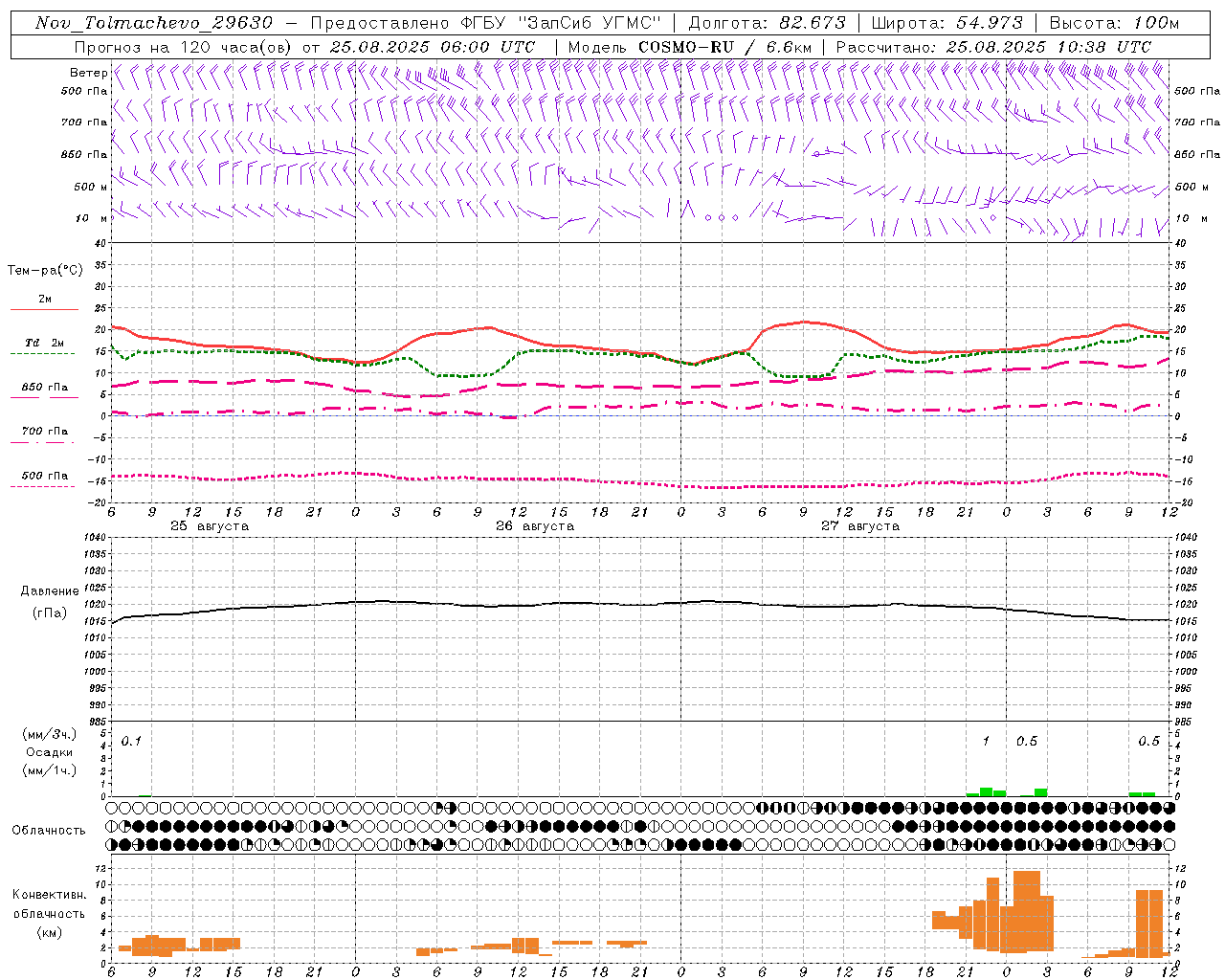The height and width of the screenshot is (980, 1225).
Task: Click the station title Nov_Tolmachevo_29630
Action: (x=153, y=23)
